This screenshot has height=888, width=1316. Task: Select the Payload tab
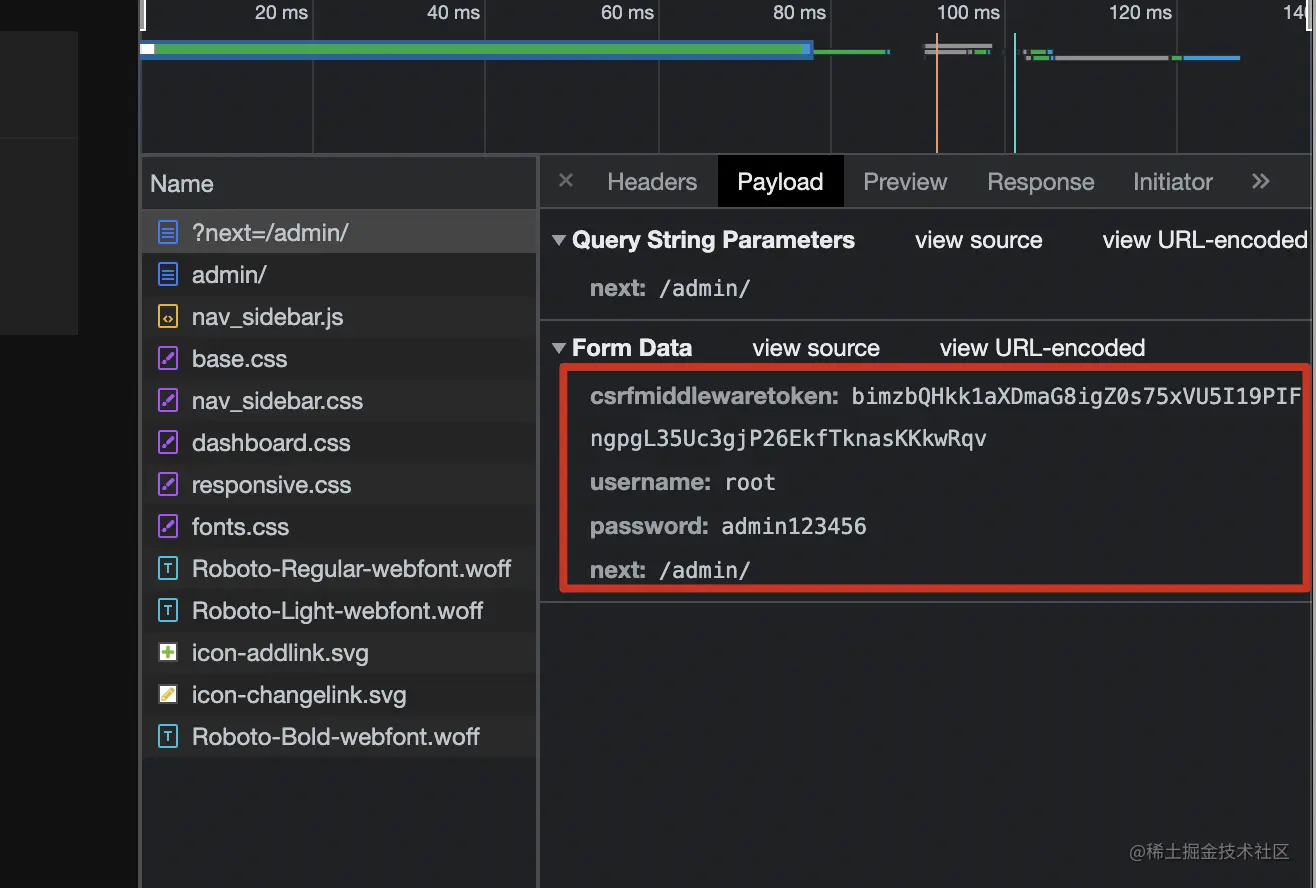(780, 182)
